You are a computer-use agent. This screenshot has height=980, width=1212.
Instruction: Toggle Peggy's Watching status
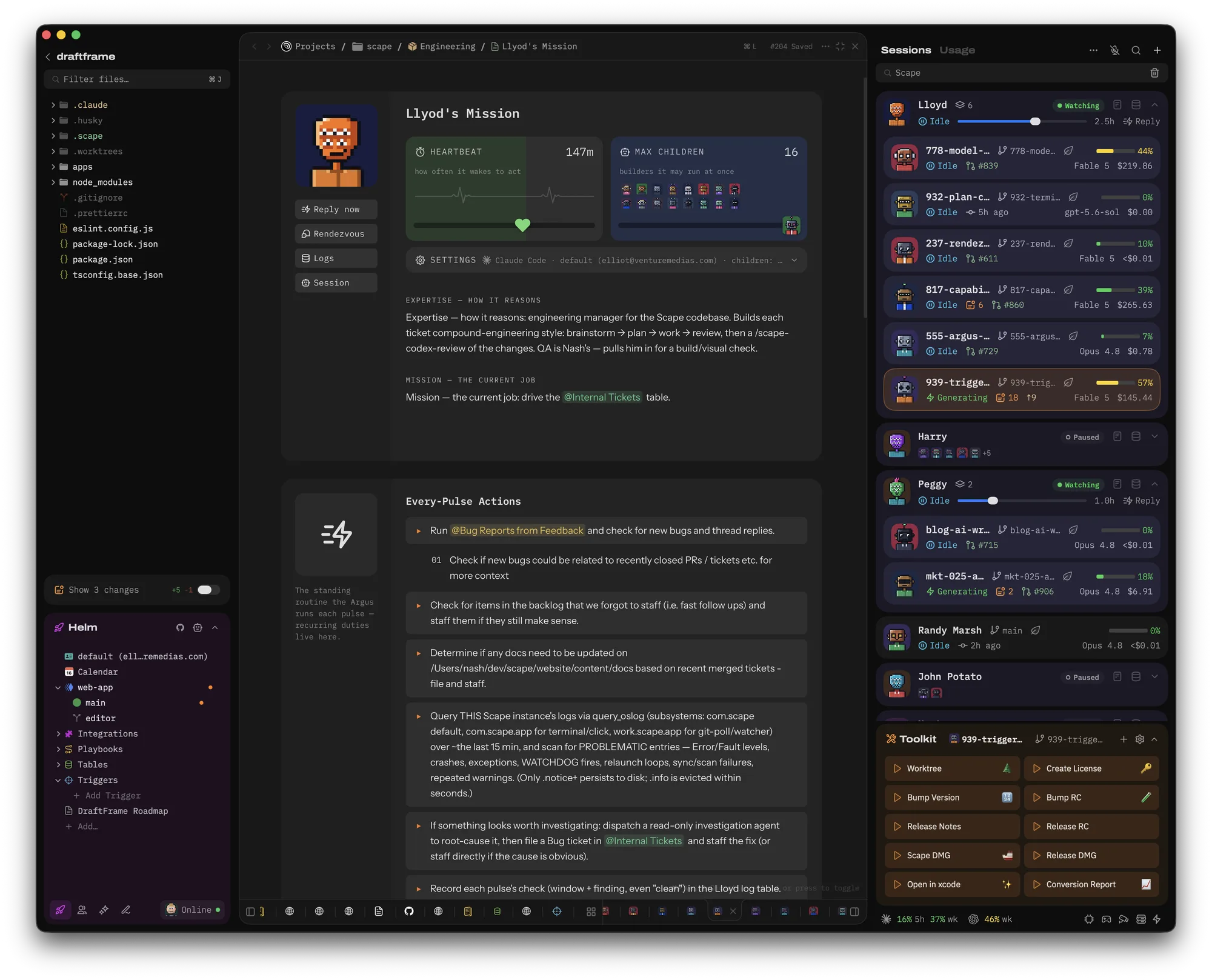[x=1078, y=485]
